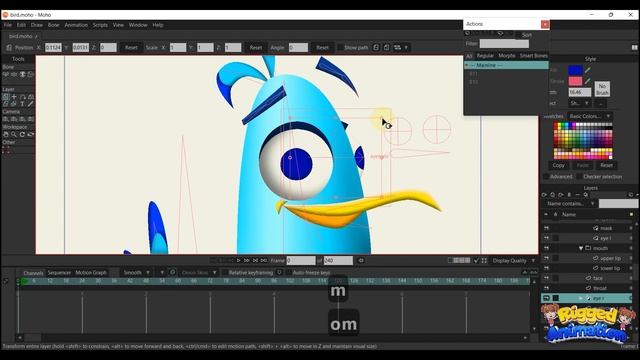
Task: Select the third Bone tool icon
Action: pos(22,74)
